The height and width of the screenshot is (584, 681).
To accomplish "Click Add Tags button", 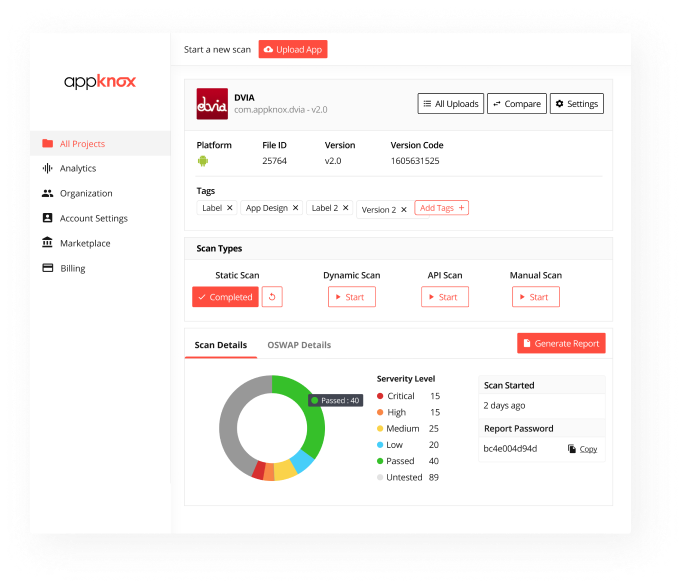I will [442, 208].
